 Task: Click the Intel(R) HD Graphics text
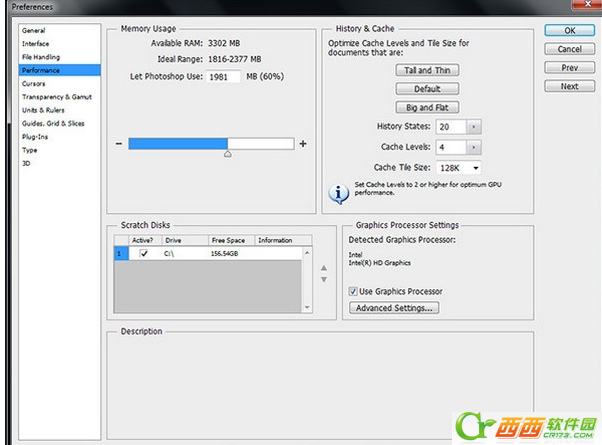pos(380,263)
